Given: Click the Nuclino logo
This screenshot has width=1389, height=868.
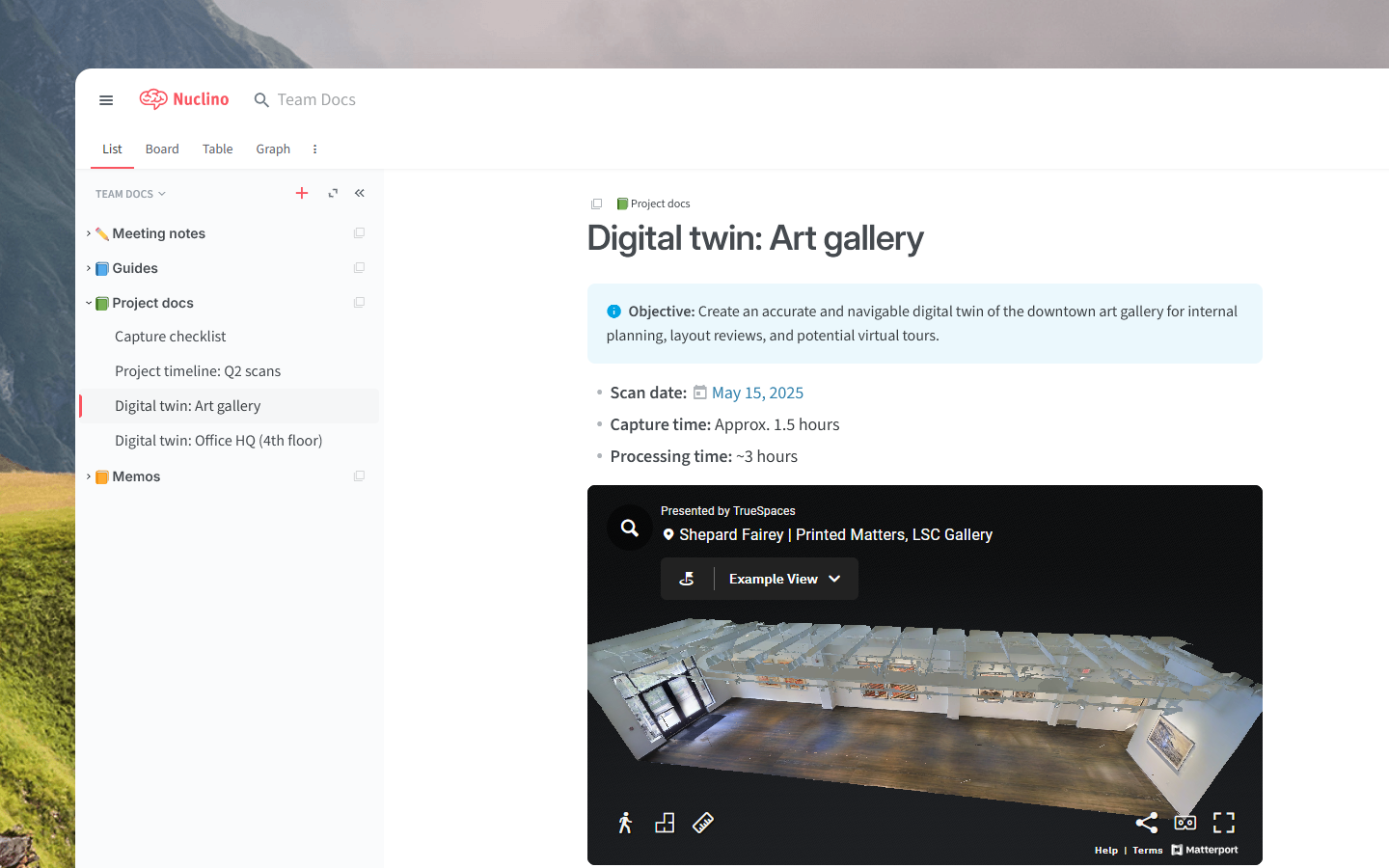Looking at the screenshot, I should 183,98.
